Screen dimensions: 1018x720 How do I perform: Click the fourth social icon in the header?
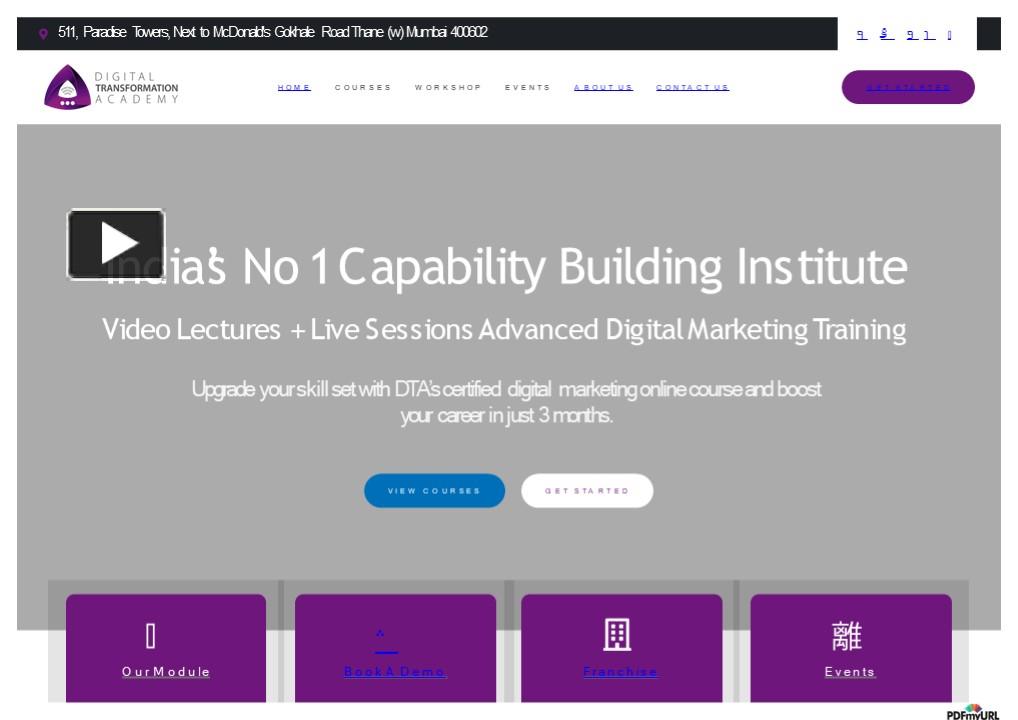[931, 35]
